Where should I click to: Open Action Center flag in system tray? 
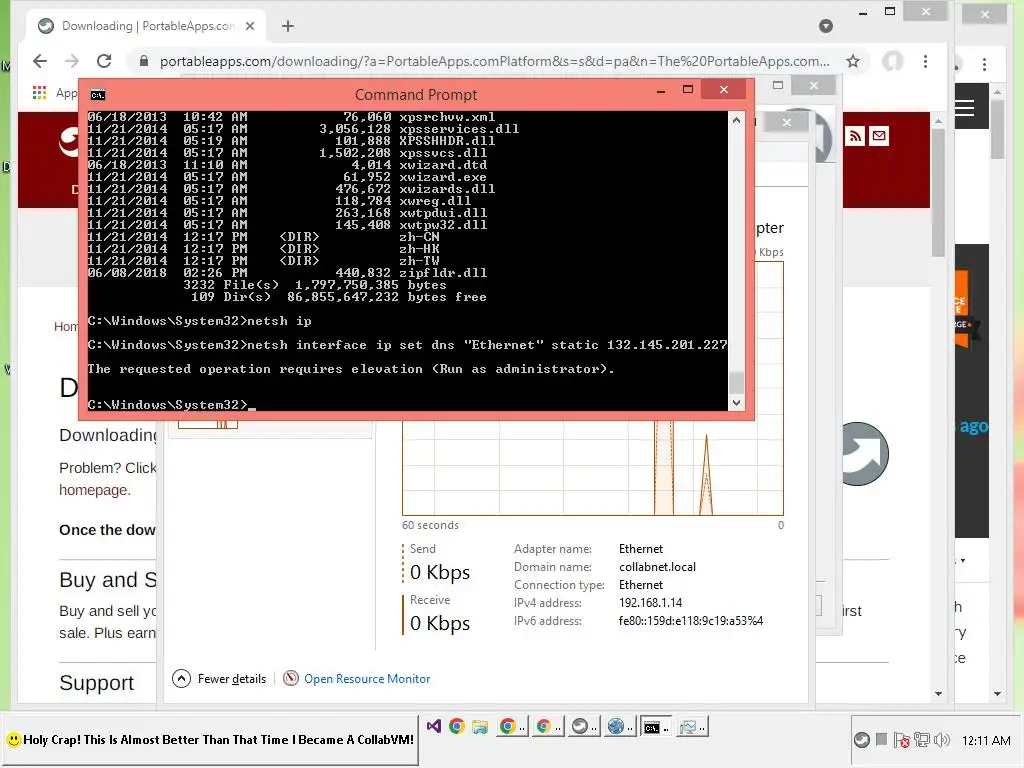pos(902,740)
